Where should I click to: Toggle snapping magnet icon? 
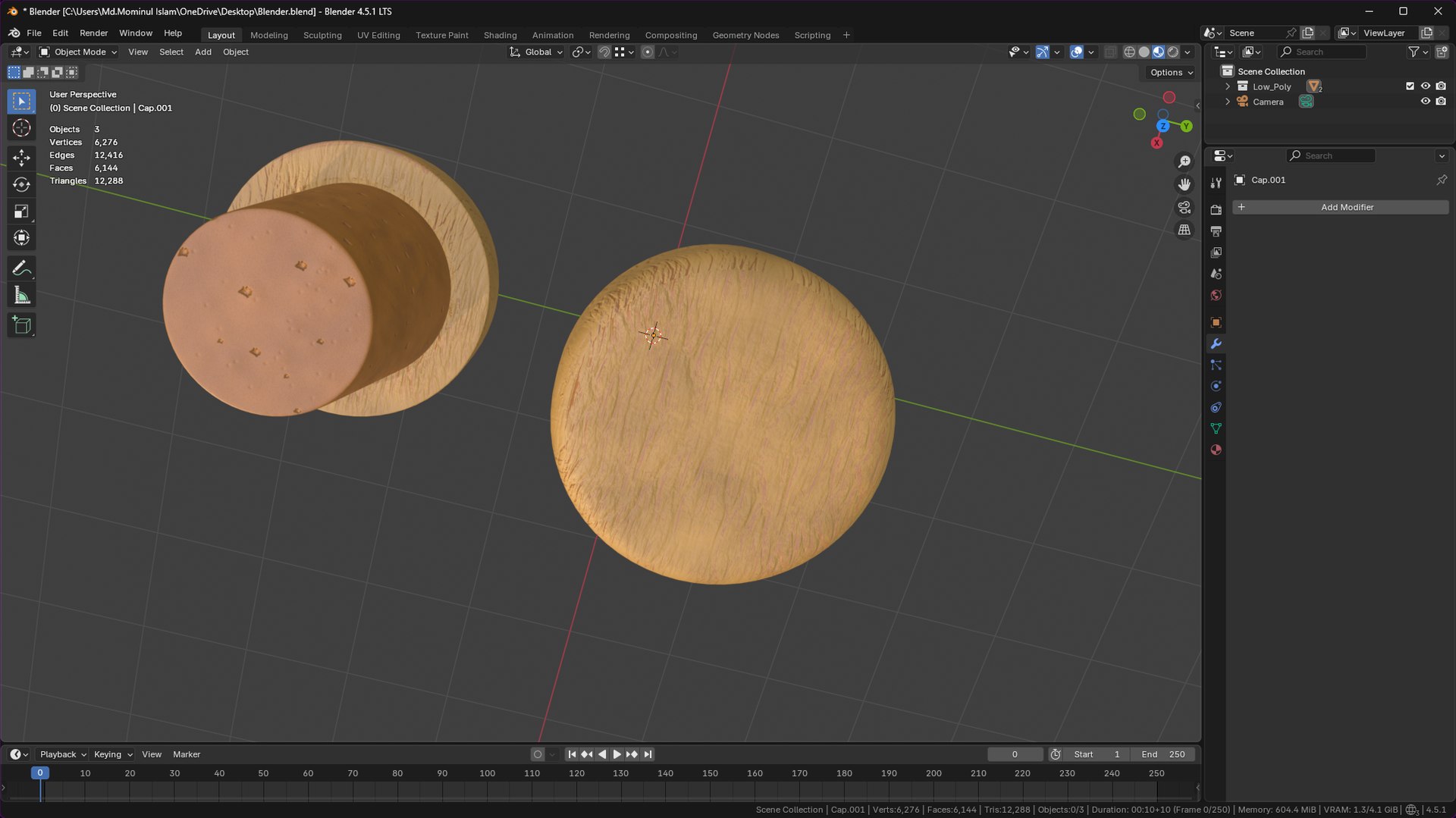(x=604, y=52)
